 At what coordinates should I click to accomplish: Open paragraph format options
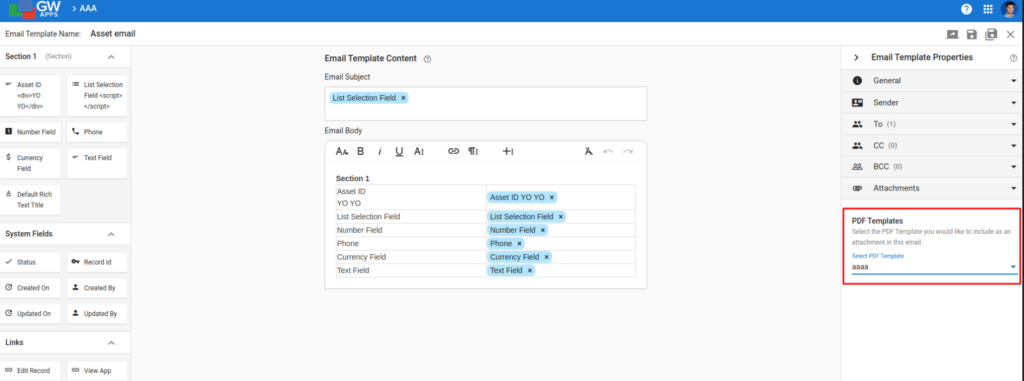click(x=473, y=151)
